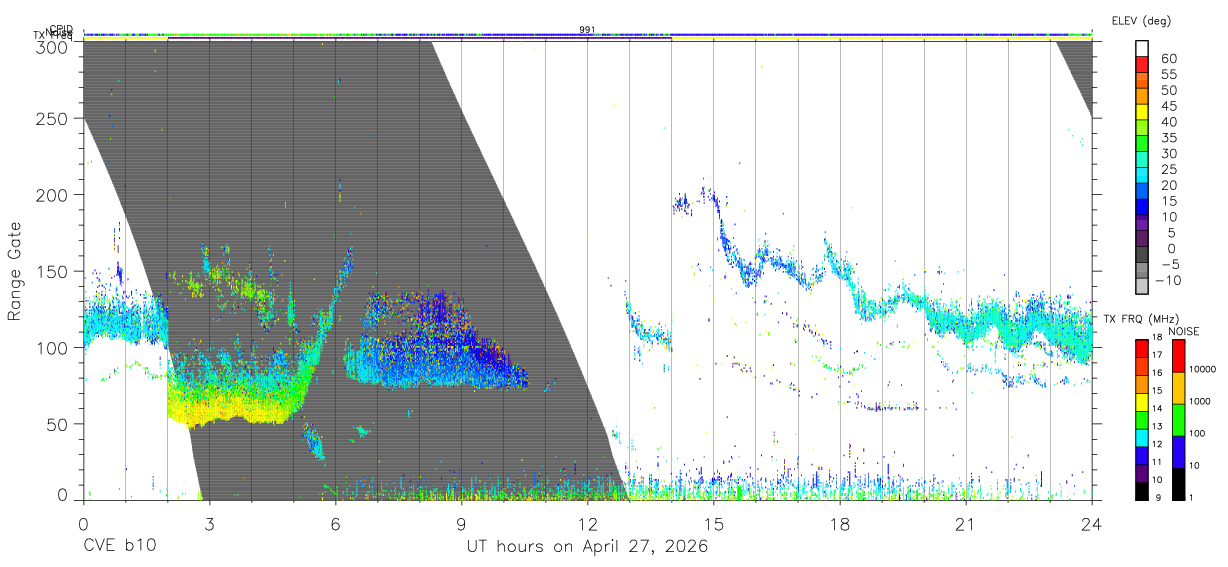
Task: Click the '250' range gate tick label
Action: click(53, 118)
